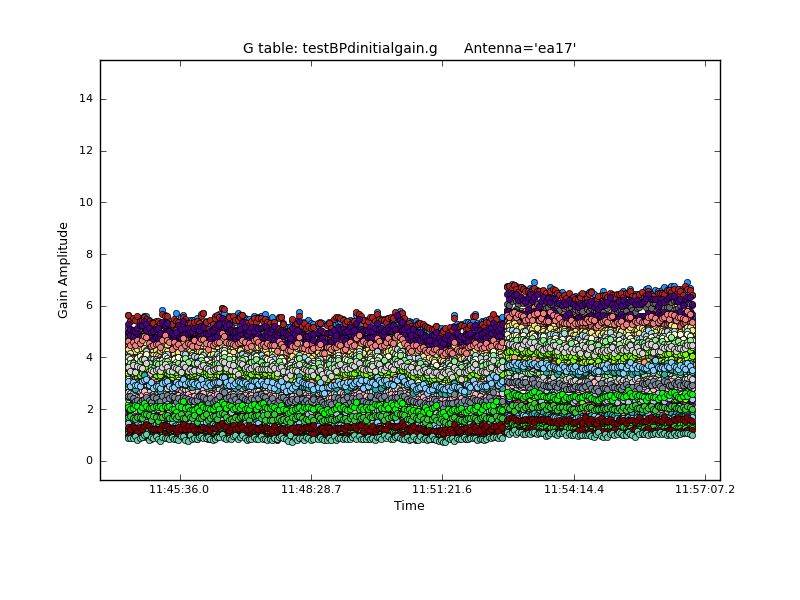Click the 11:57:07.2 time tick label
The height and width of the screenshot is (600, 800).
[705, 490]
